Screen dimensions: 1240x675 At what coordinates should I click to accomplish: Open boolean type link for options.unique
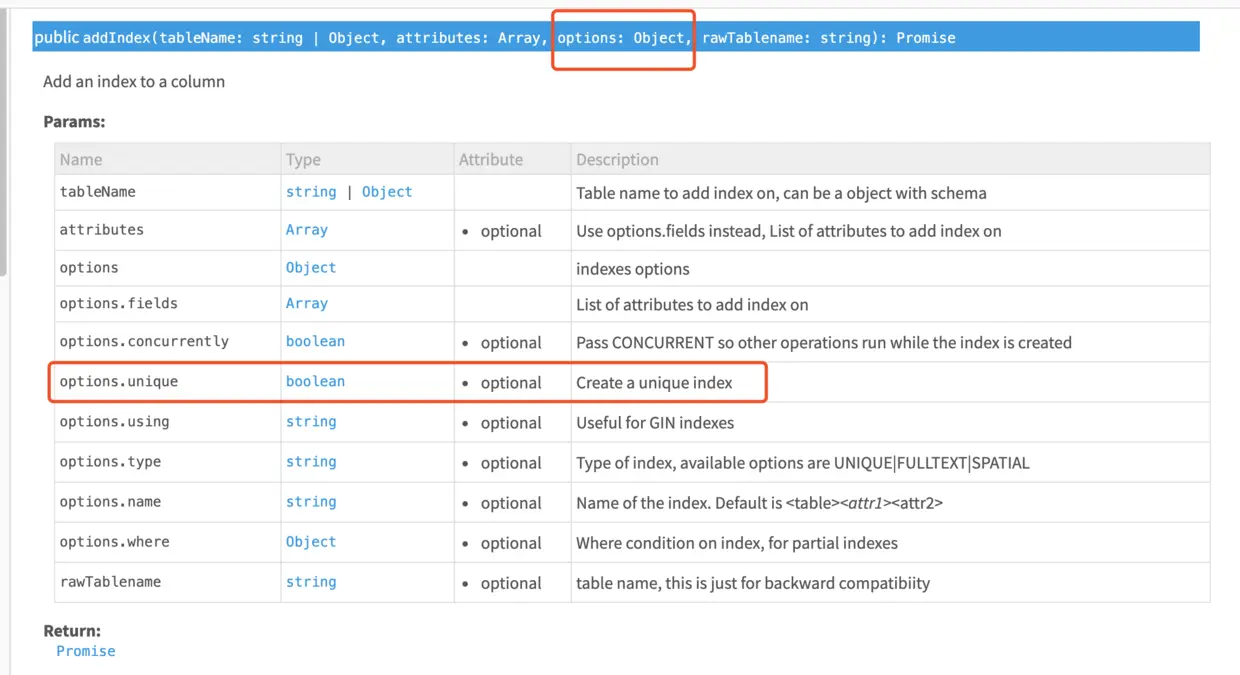tap(315, 382)
